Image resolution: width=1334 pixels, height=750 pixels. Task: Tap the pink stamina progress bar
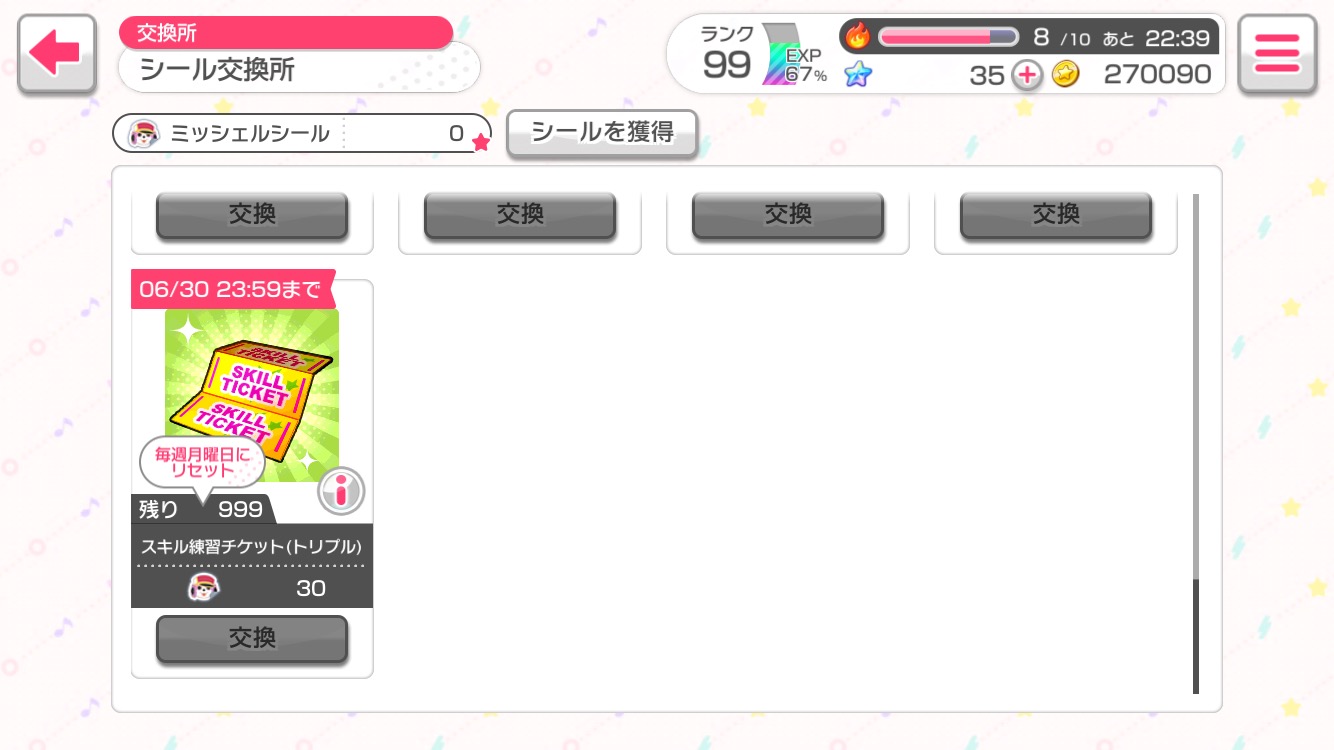(948, 37)
